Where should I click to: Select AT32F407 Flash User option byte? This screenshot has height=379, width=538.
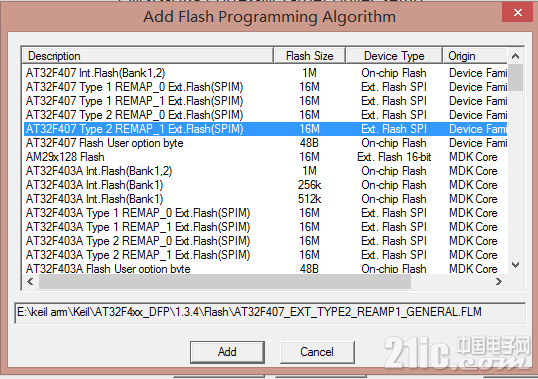[265, 143]
